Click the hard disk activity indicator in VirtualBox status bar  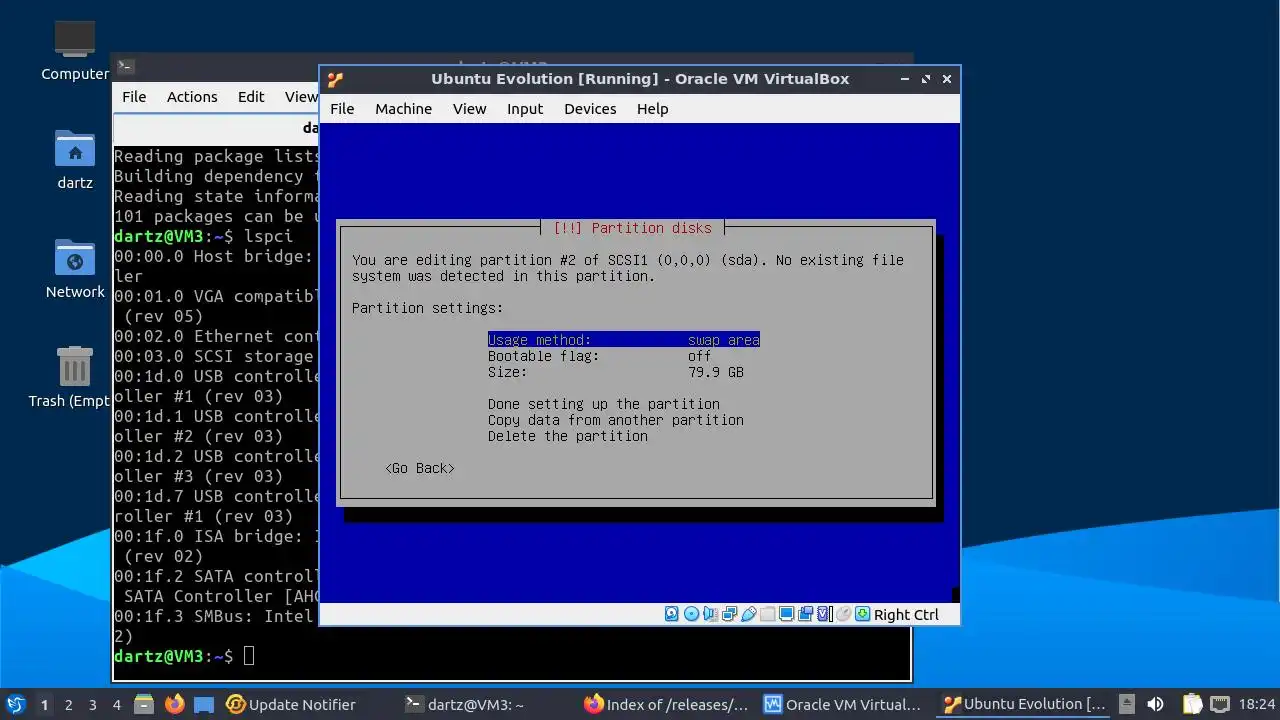click(671, 614)
